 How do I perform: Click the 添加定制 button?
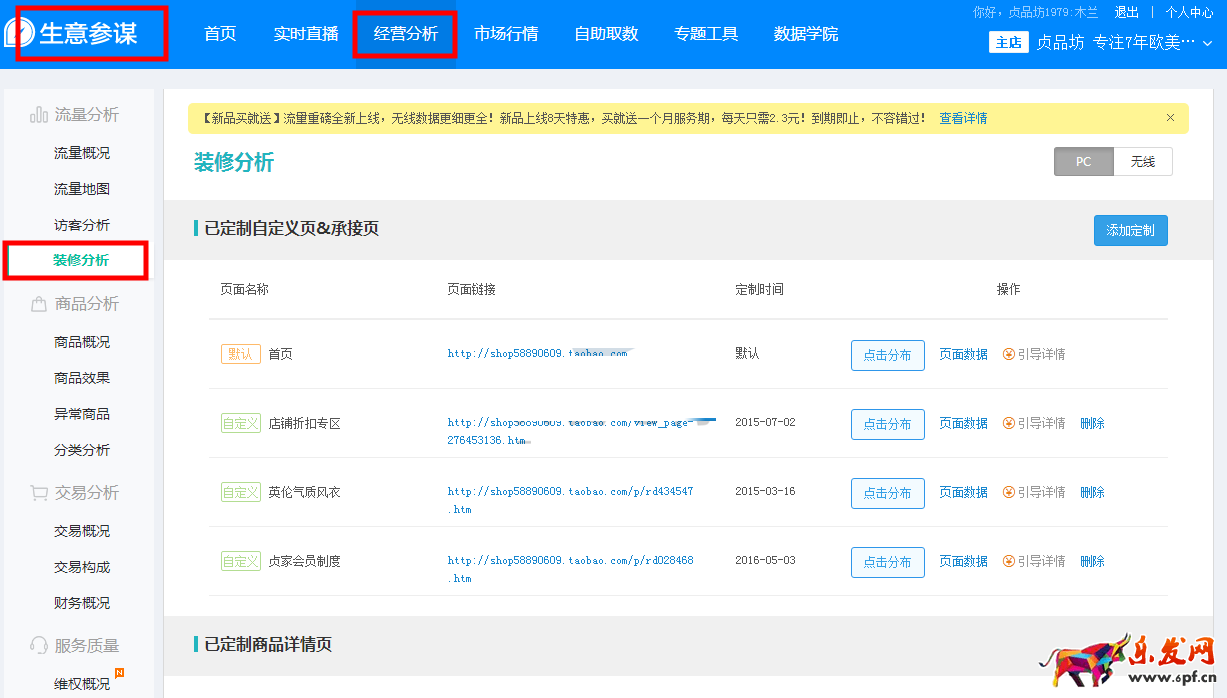1130,230
